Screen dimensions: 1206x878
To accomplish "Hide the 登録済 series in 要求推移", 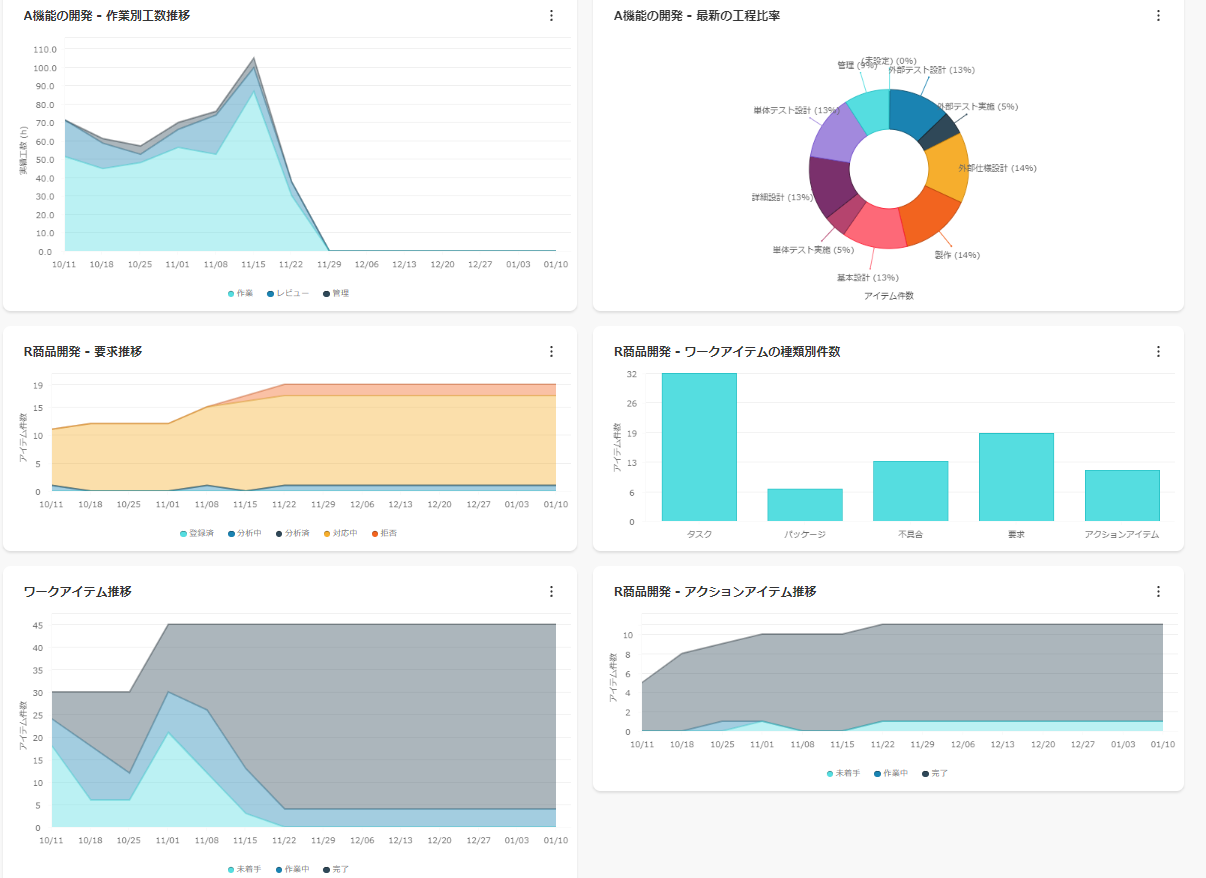I will [197, 533].
